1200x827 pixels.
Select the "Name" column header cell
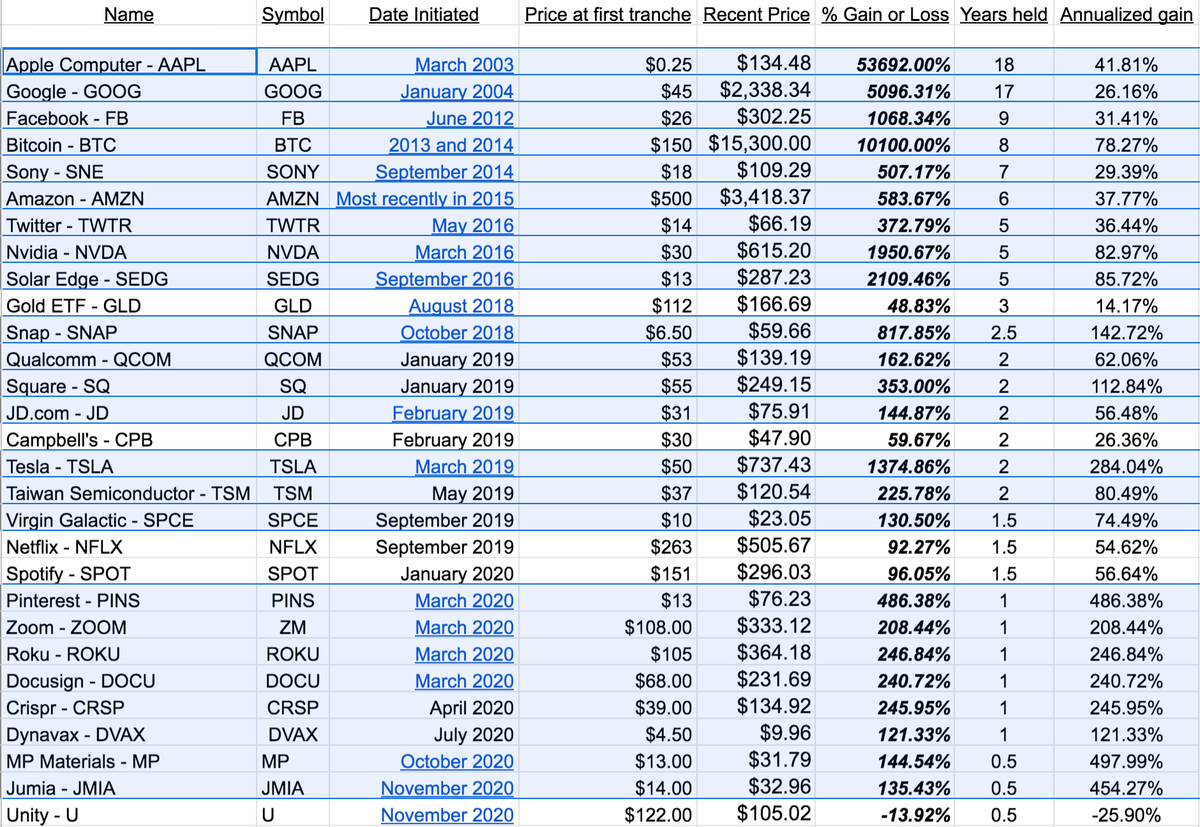tap(130, 14)
